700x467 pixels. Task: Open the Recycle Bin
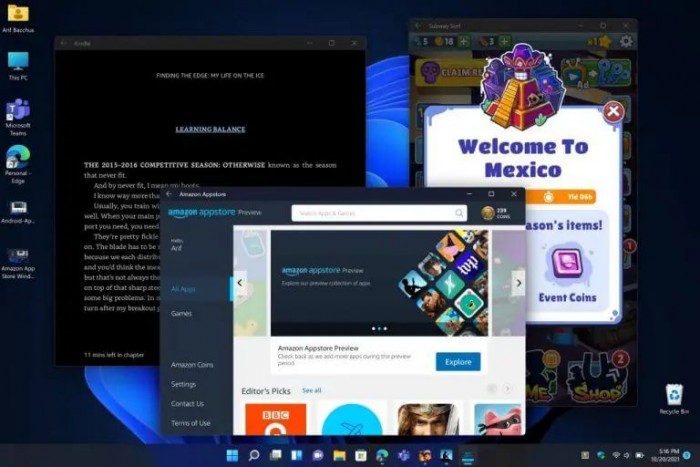pyautogui.click(x=674, y=396)
